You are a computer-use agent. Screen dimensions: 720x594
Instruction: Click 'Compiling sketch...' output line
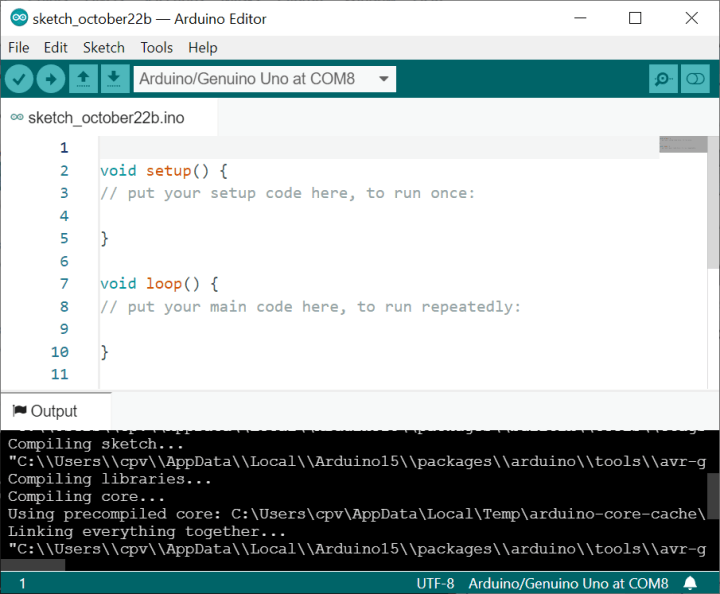coord(96,444)
